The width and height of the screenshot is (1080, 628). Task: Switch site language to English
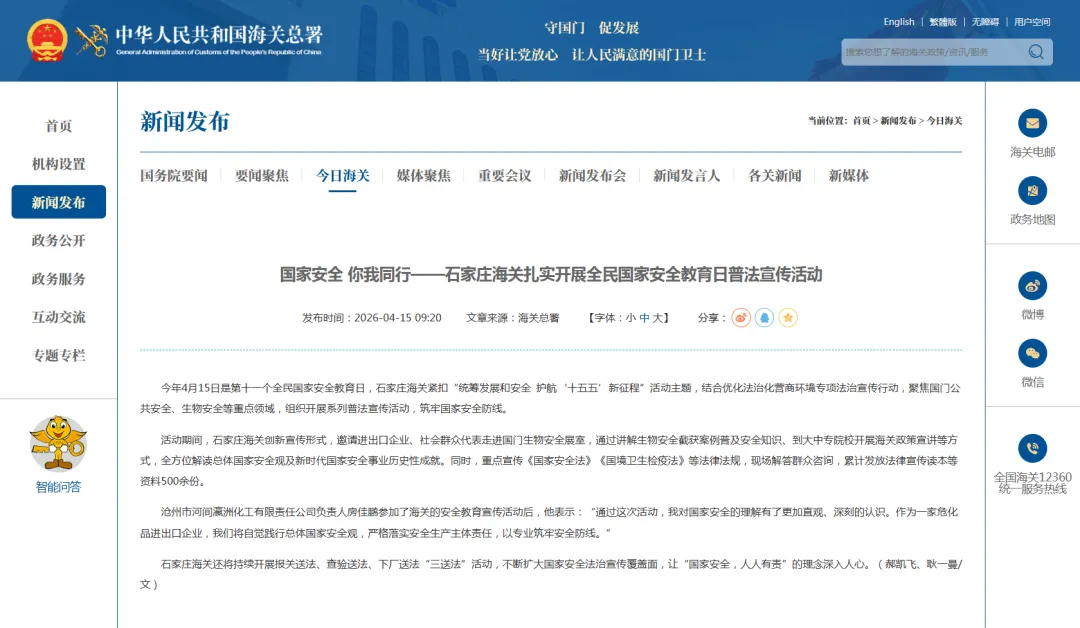(899, 22)
